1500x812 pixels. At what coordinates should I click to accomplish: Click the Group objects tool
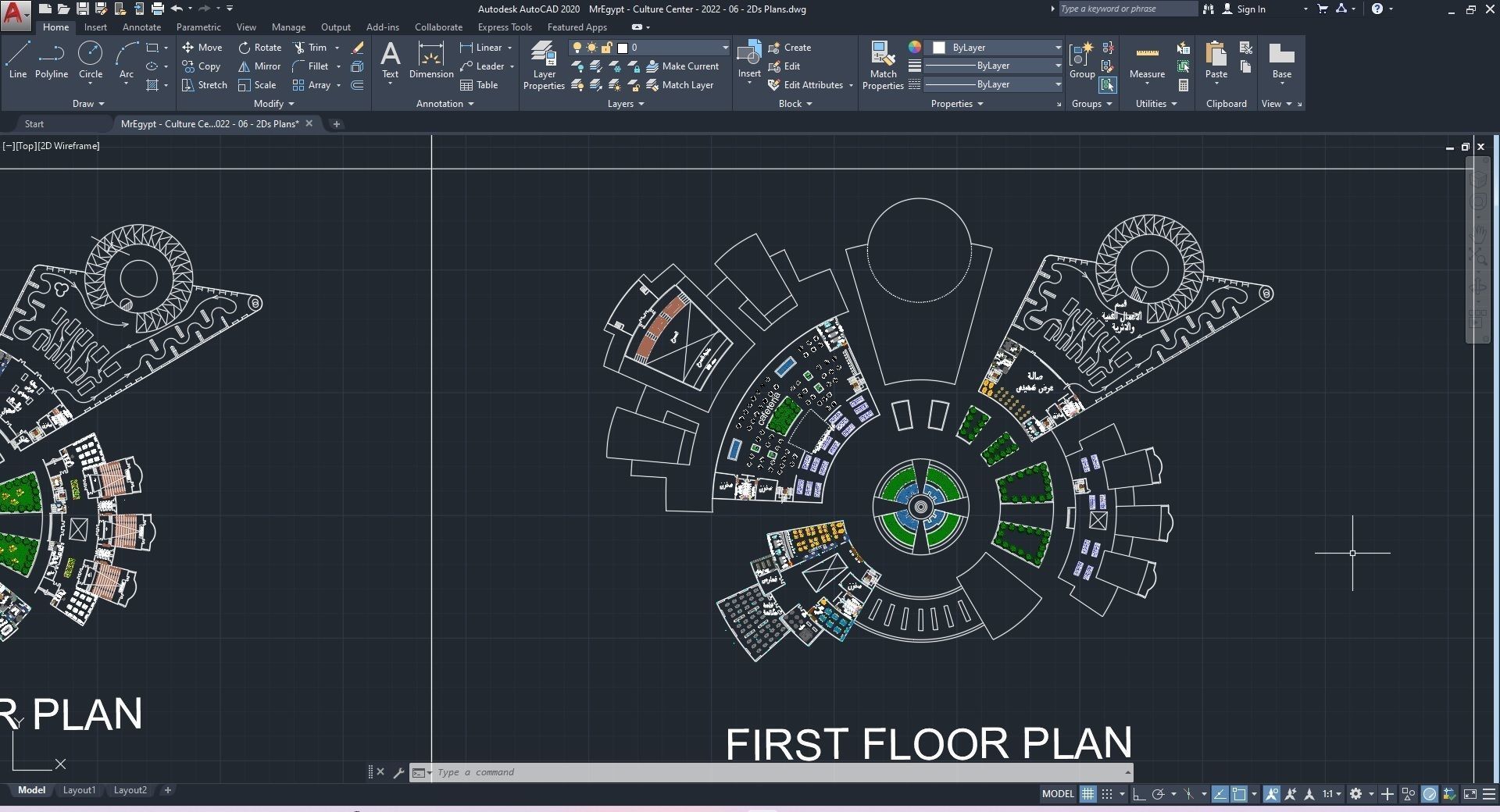coord(1082,61)
